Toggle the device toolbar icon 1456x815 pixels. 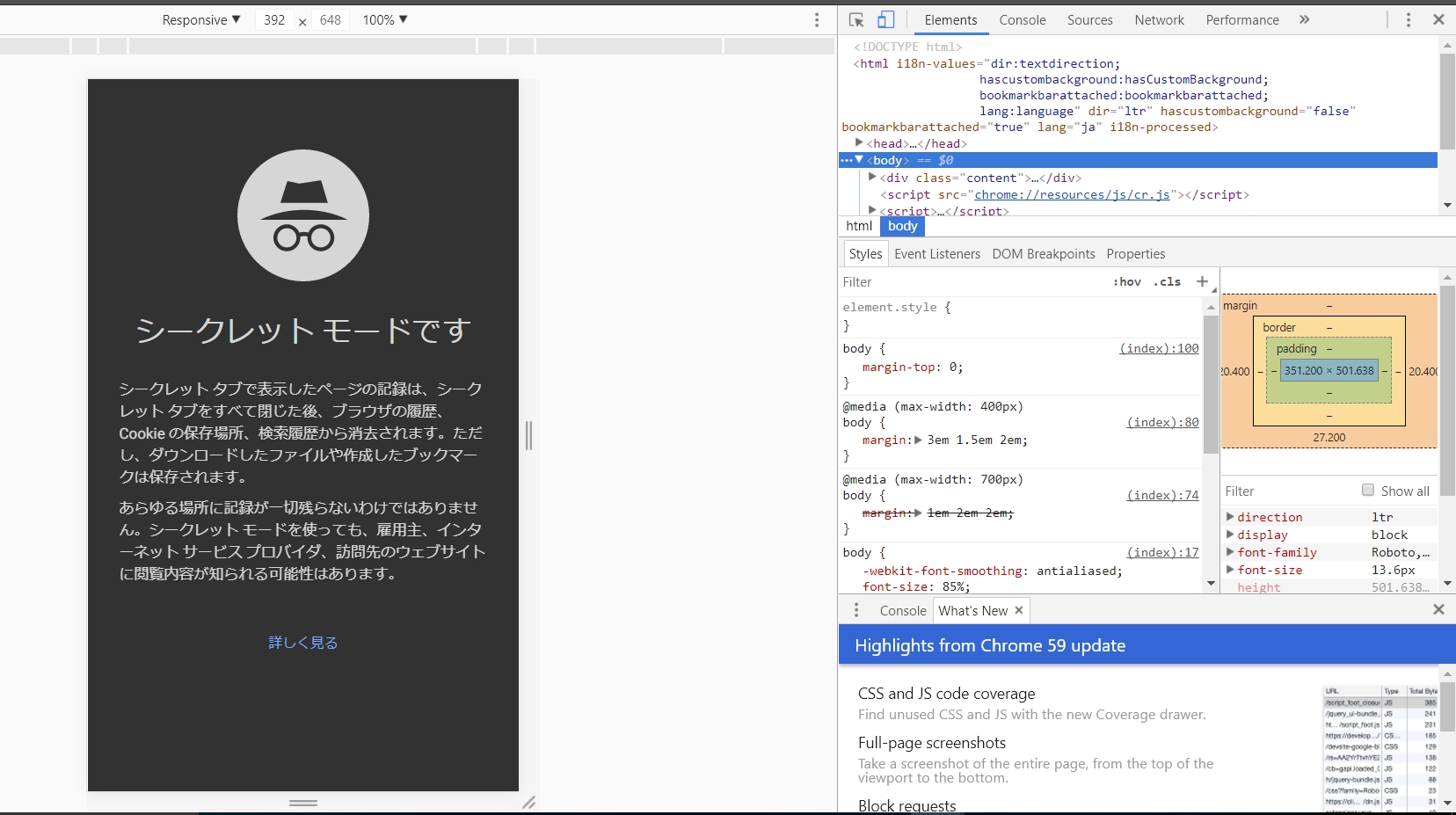pyautogui.click(x=885, y=19)
